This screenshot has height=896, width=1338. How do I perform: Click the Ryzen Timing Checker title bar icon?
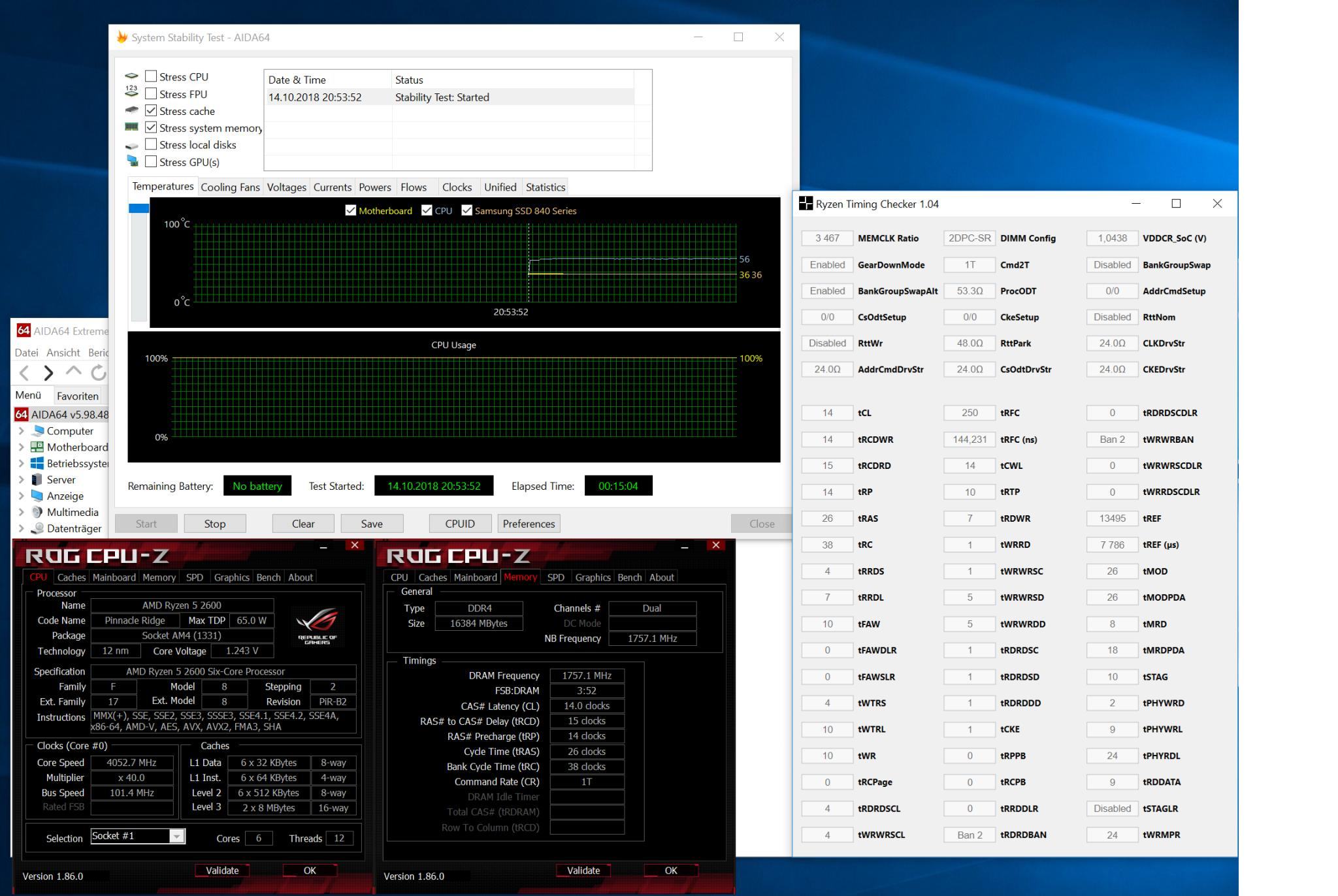tap(806, 204)
